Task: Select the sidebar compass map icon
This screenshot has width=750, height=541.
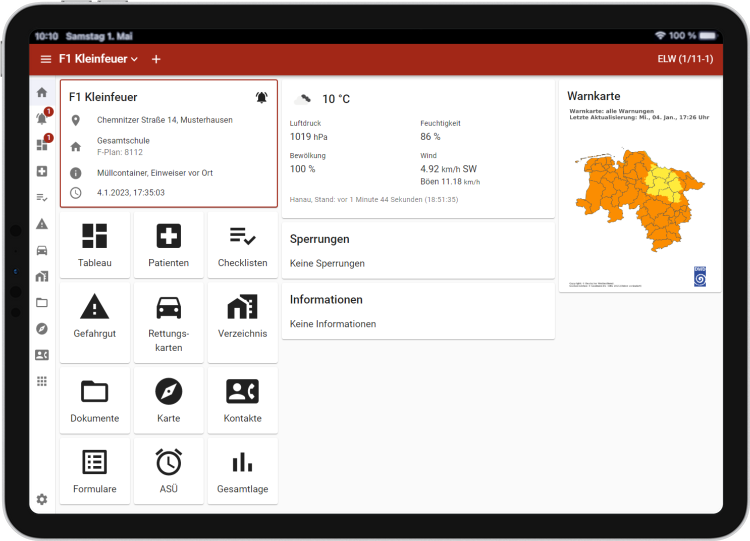Action: coord(41,328)
